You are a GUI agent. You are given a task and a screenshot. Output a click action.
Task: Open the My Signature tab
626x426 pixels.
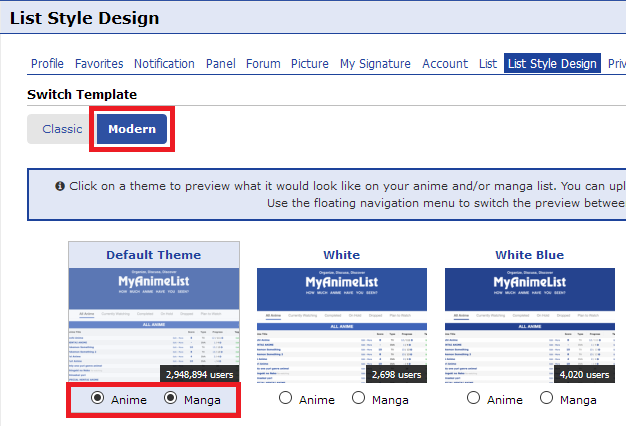point(375,63)
